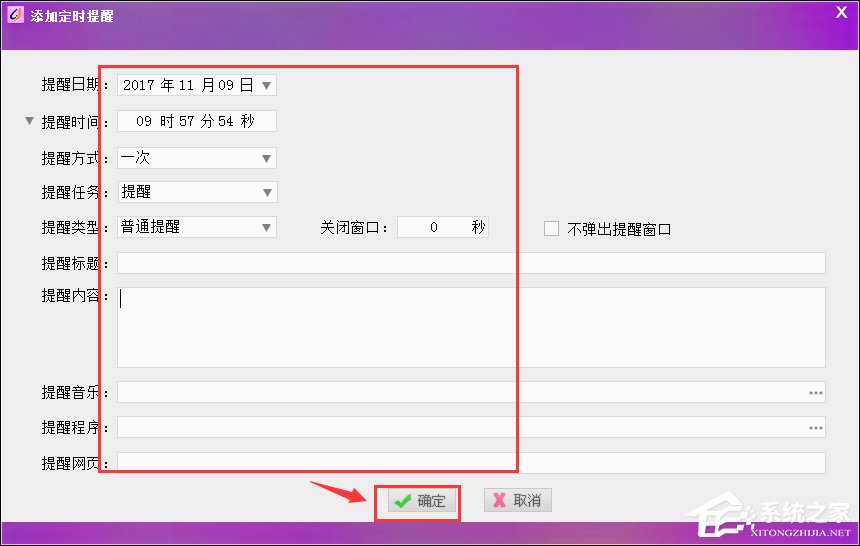The width and height of the screenshot is (860, 546).
Task: Click into the 提醒内容 text area
Action: tap(471, 328)
